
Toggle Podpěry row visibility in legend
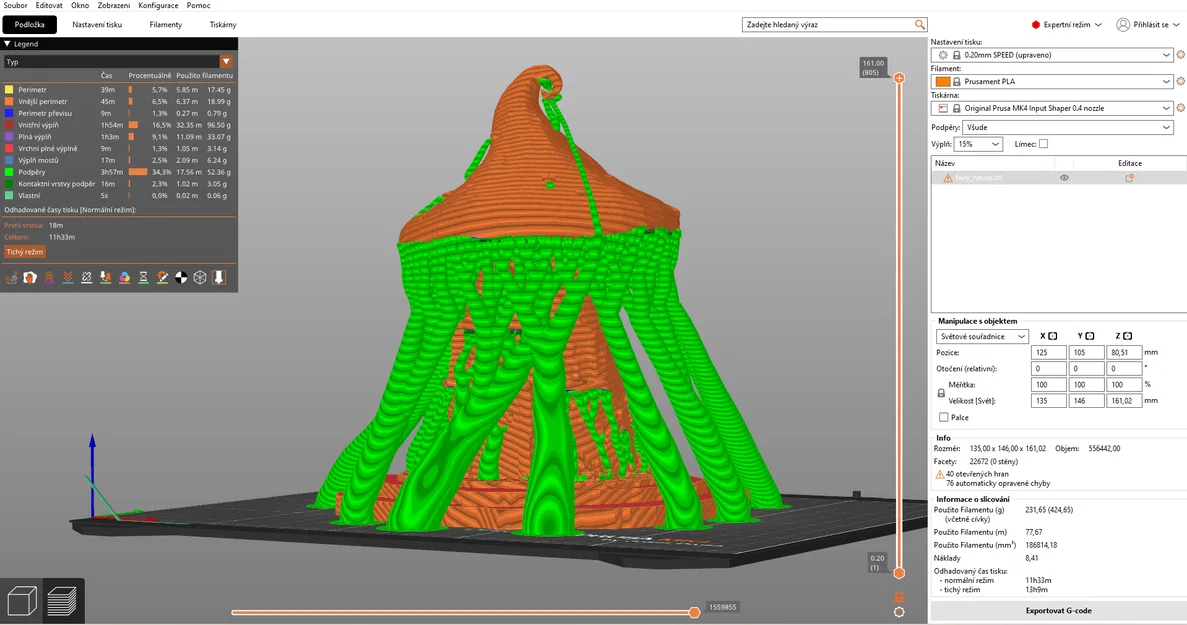(117, 172)
